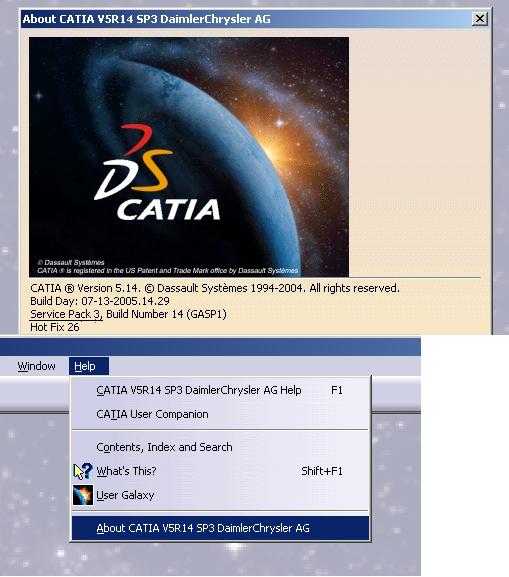This screenshot has height=577, width=509.
Task: Close the About CATIA dialog
Action: click(480, 19)
